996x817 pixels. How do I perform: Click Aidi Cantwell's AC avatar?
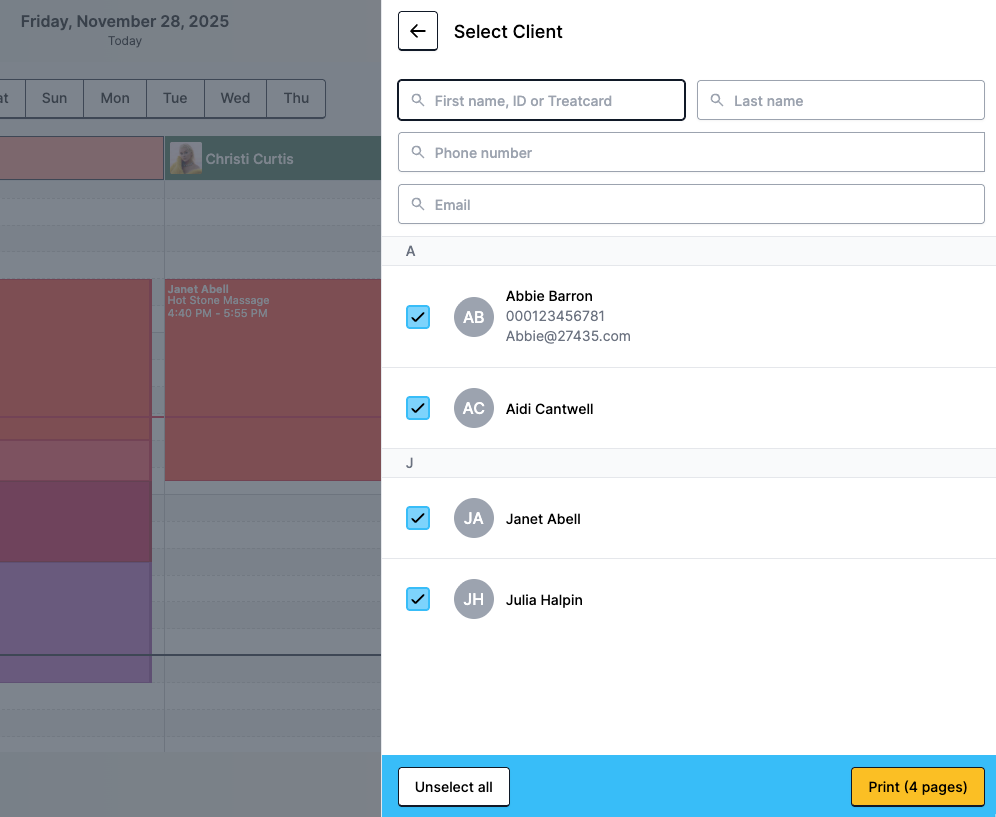[474, 408]
